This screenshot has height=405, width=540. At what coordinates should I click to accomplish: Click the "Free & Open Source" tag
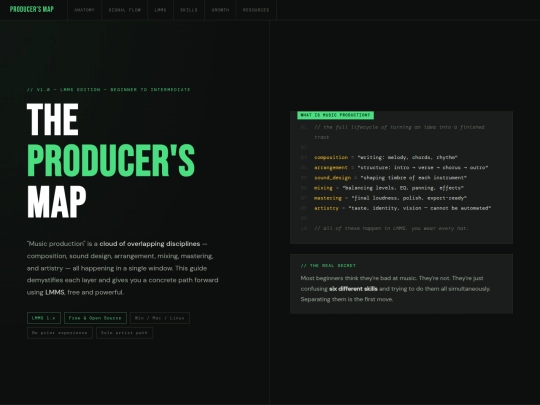[x=95, y=318]
